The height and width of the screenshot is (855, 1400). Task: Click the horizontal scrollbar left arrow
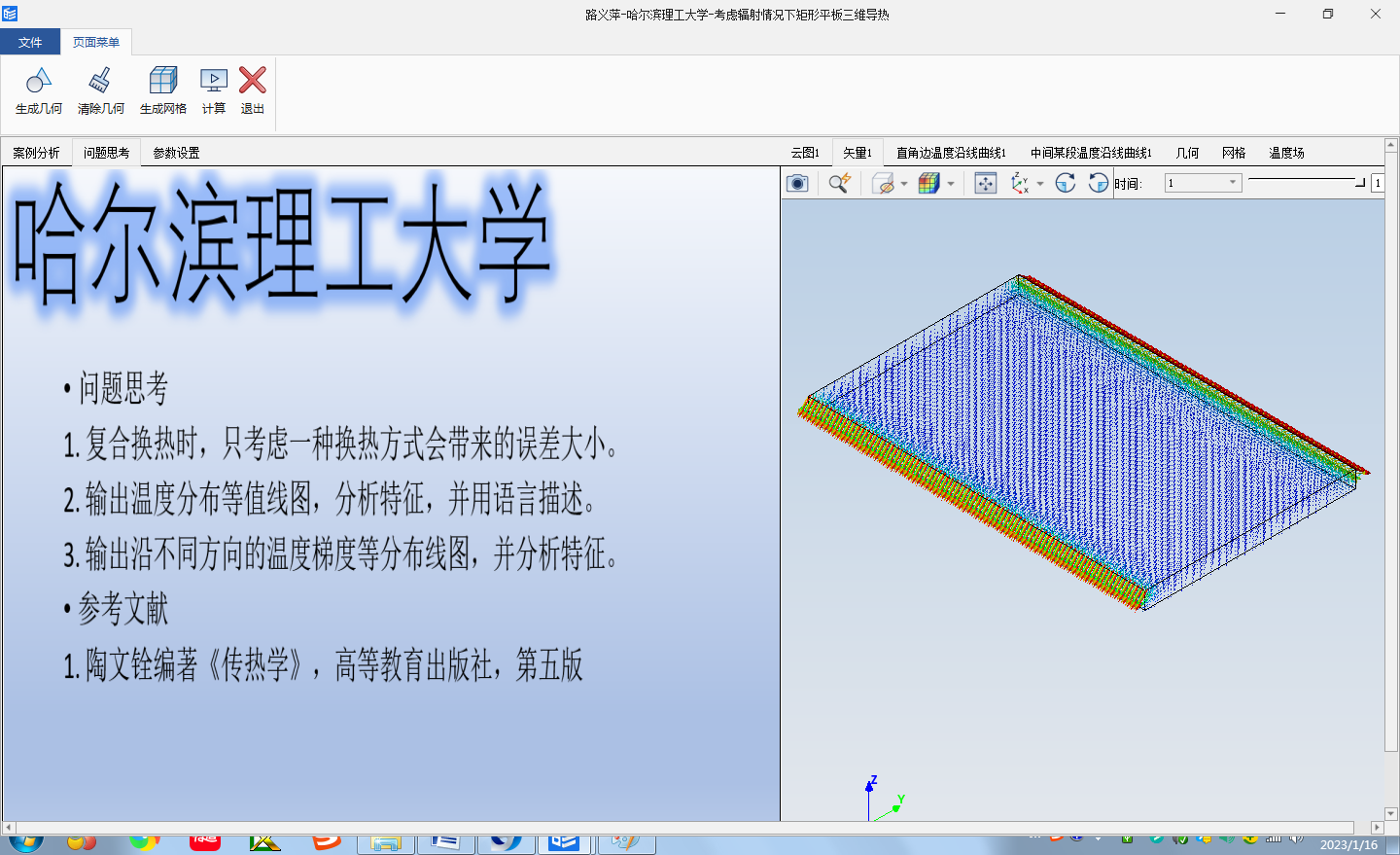pos(9,828)
